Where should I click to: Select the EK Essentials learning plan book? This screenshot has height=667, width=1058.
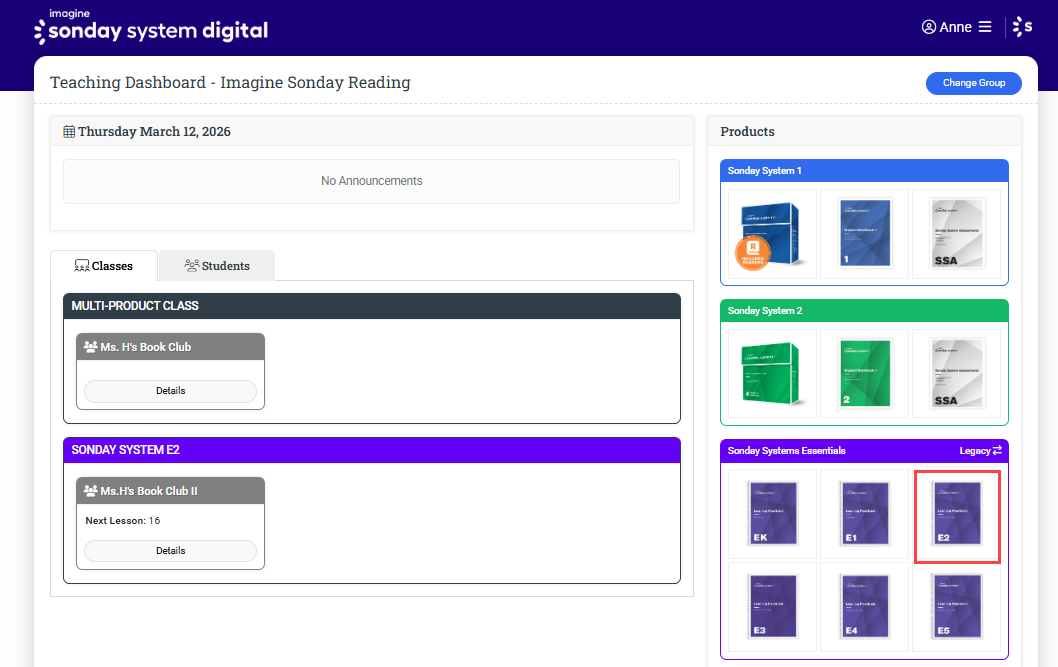tap(772, 514)
